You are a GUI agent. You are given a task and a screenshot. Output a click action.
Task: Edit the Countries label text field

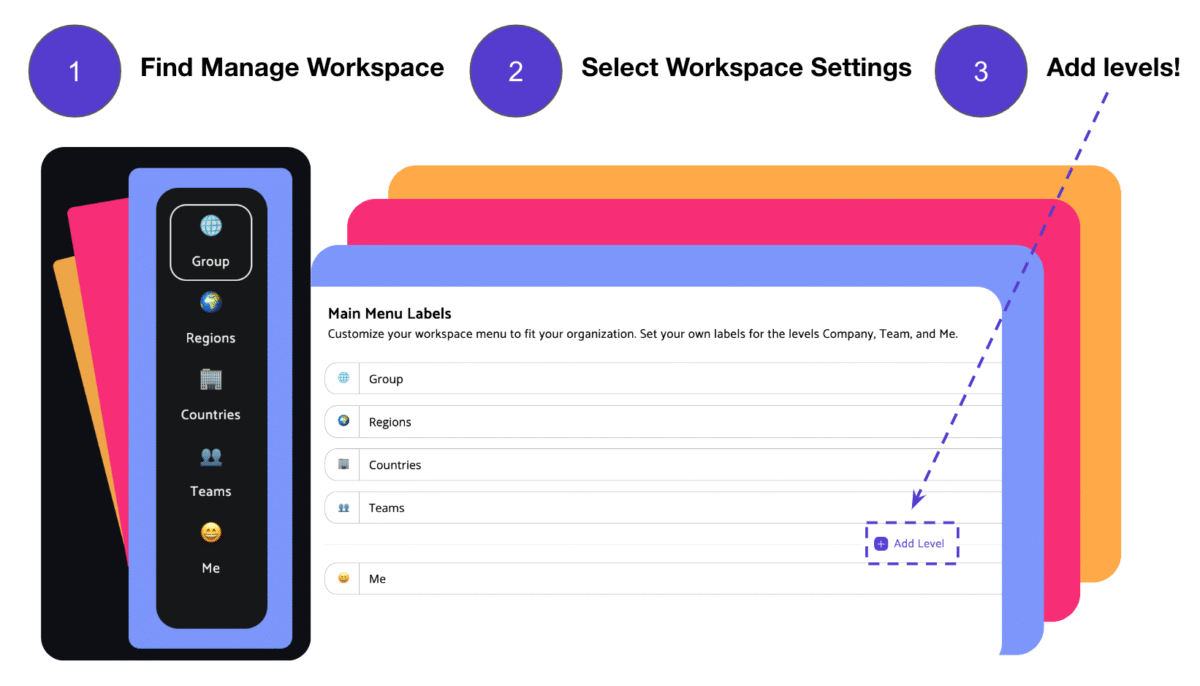tap(680, 465)
